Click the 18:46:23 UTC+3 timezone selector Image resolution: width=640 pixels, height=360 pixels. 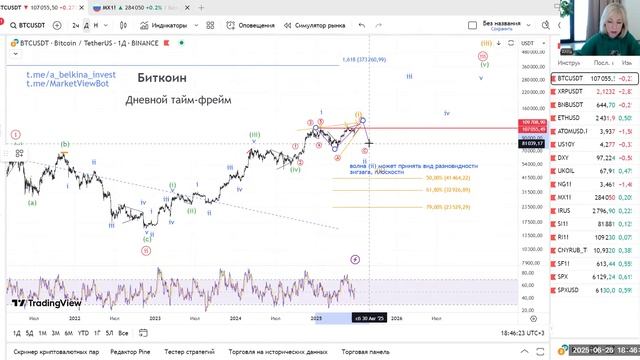pos(522,333)
